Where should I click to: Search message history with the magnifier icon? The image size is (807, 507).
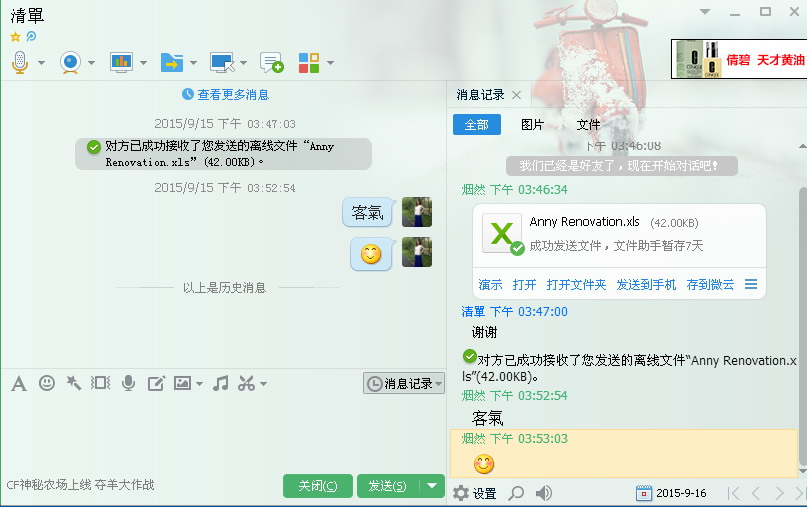click(516, 493)
